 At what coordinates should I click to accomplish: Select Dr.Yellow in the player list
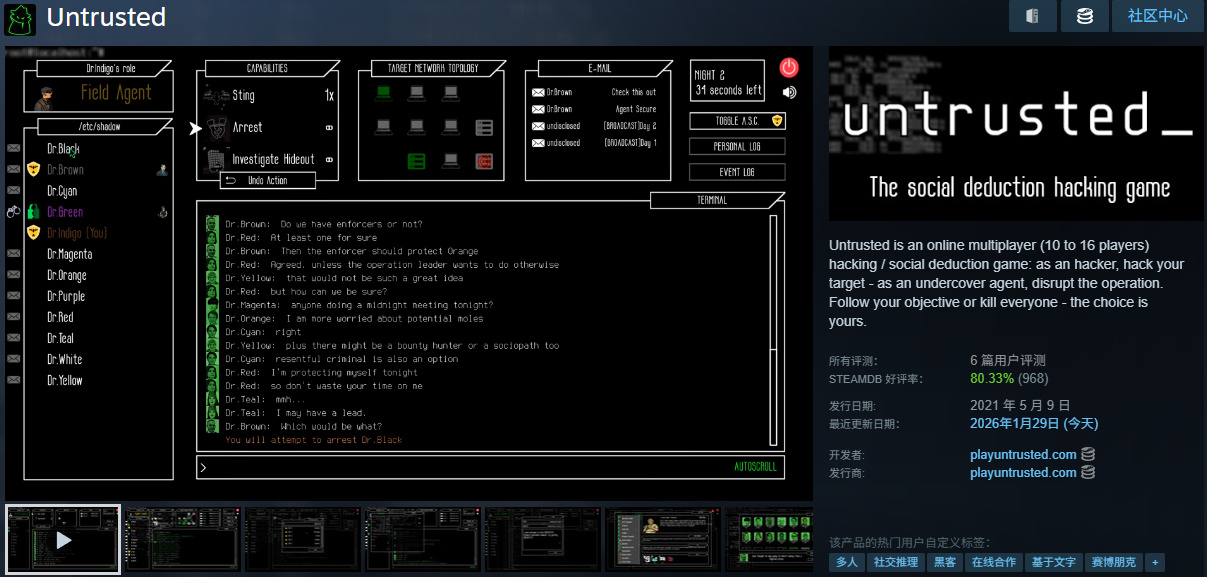tap(65, 380)
